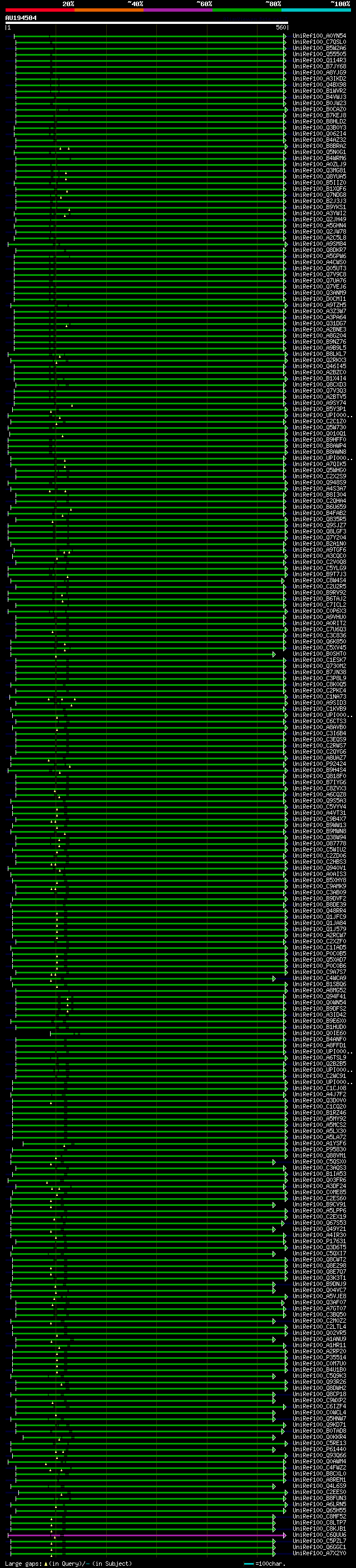Select hit UniRef100_C5WIU2
356x1568 pixels.
pos(319,850)
